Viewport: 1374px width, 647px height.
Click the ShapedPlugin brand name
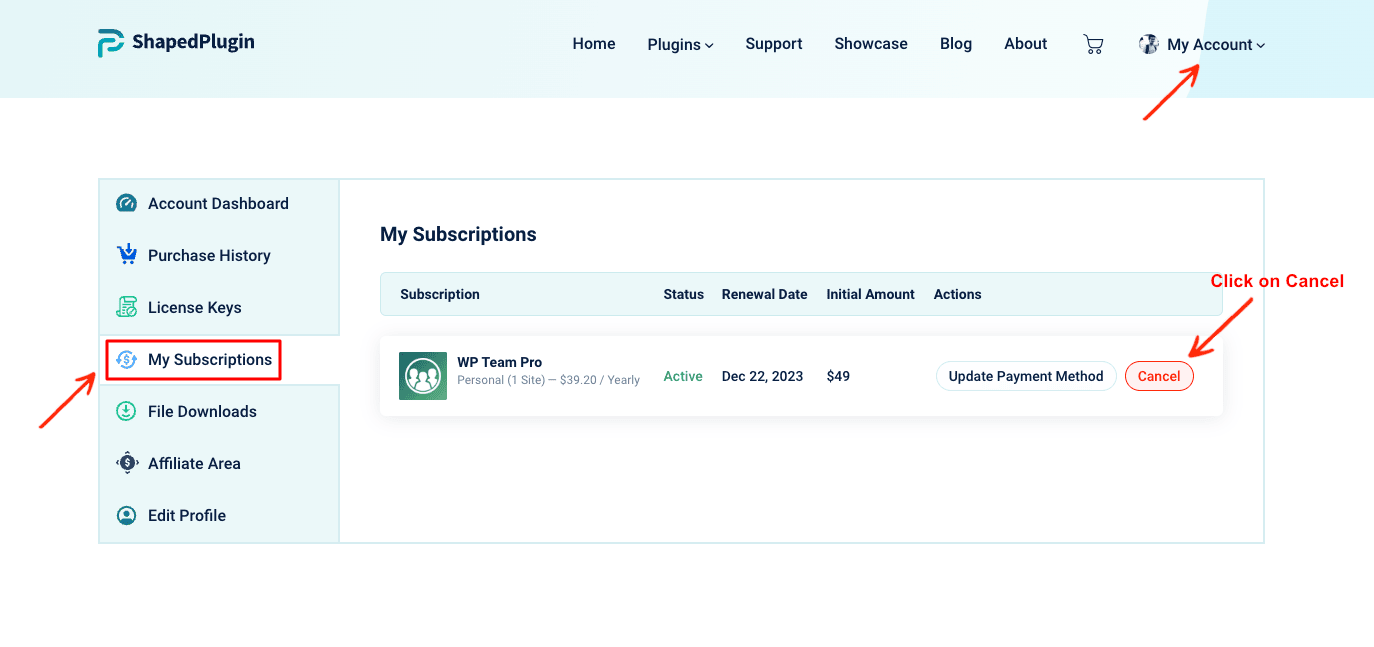pos(193,42)
